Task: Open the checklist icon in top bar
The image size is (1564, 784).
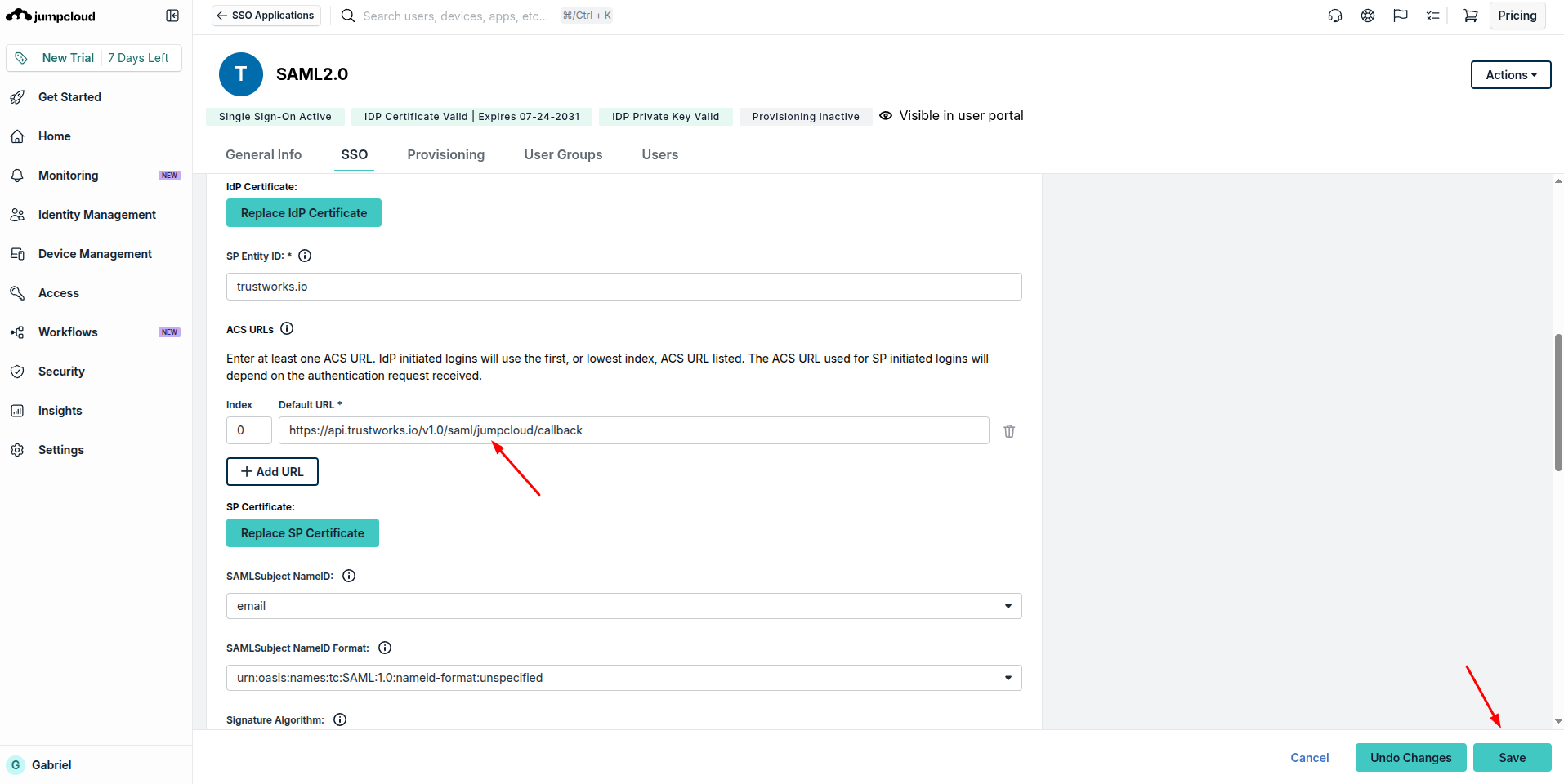Action: click(1433, 16)
